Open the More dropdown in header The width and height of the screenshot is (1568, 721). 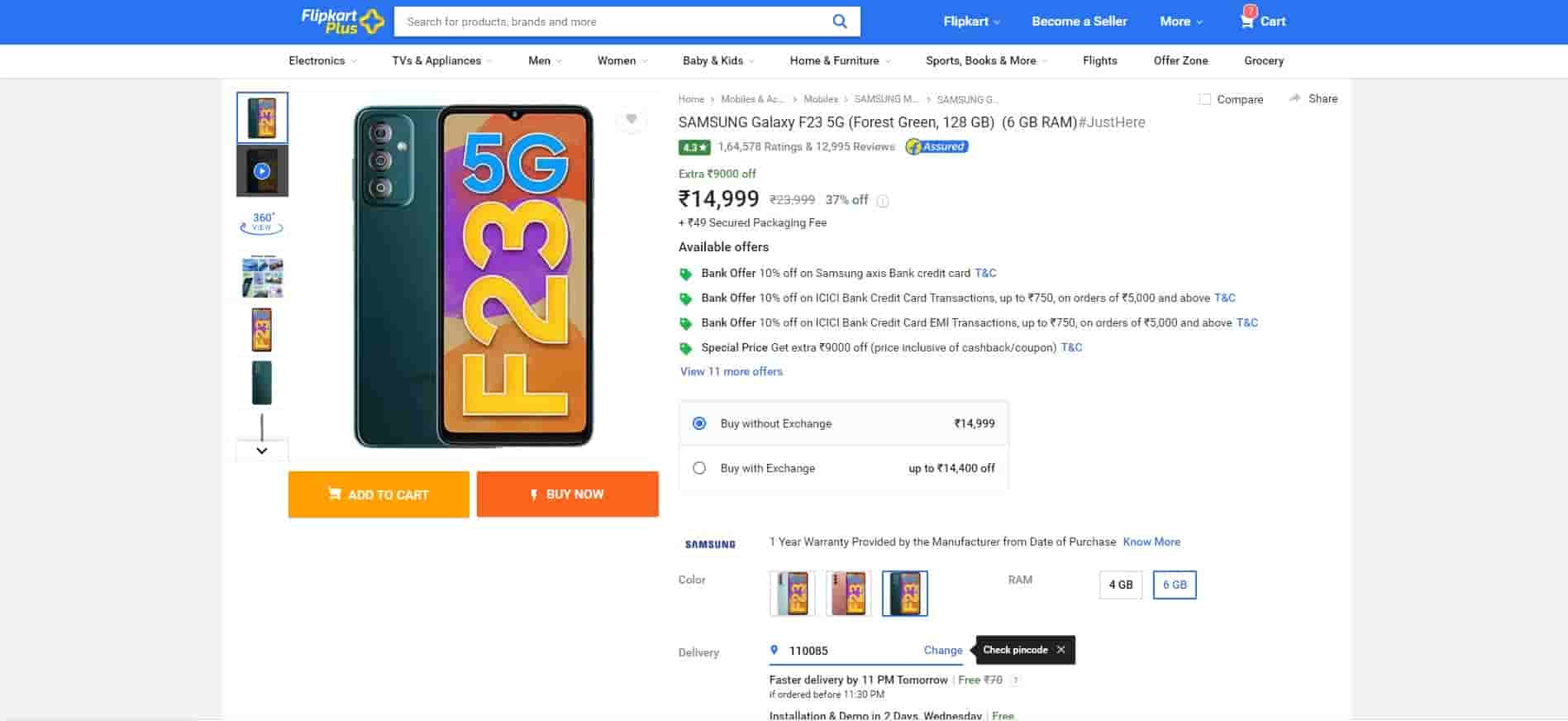1180,21
